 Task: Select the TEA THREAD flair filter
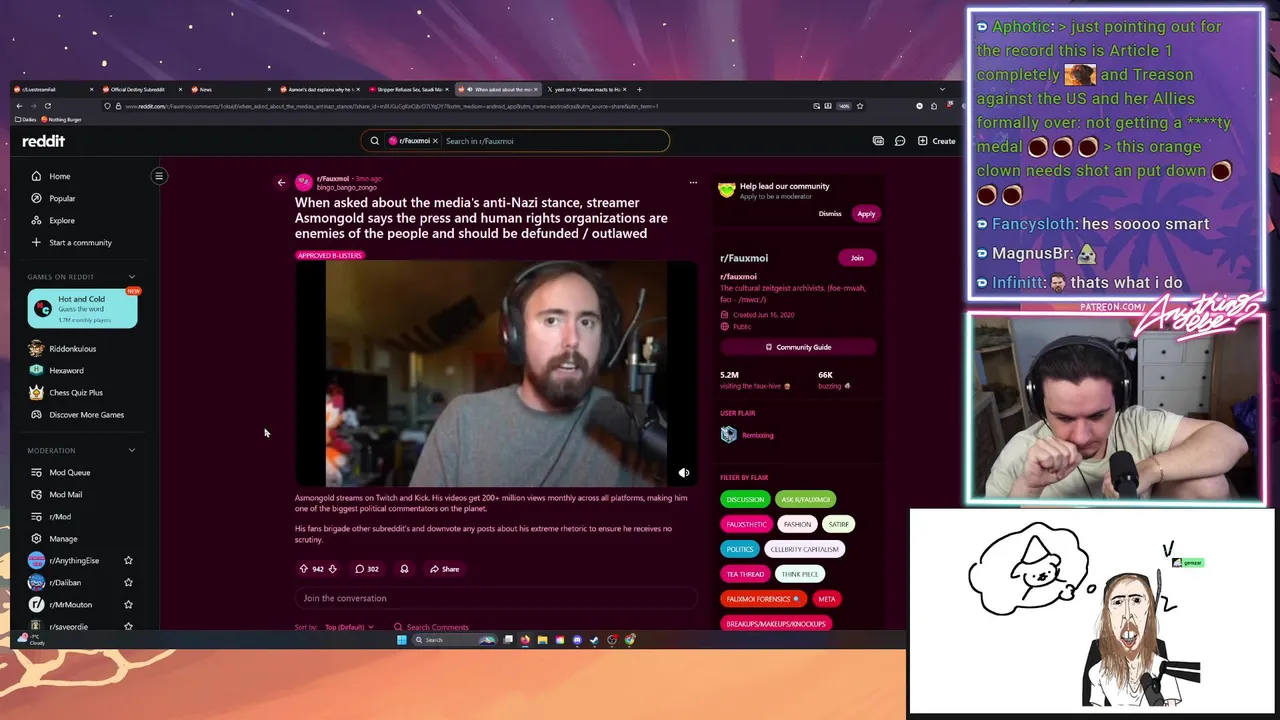point(745,574)
